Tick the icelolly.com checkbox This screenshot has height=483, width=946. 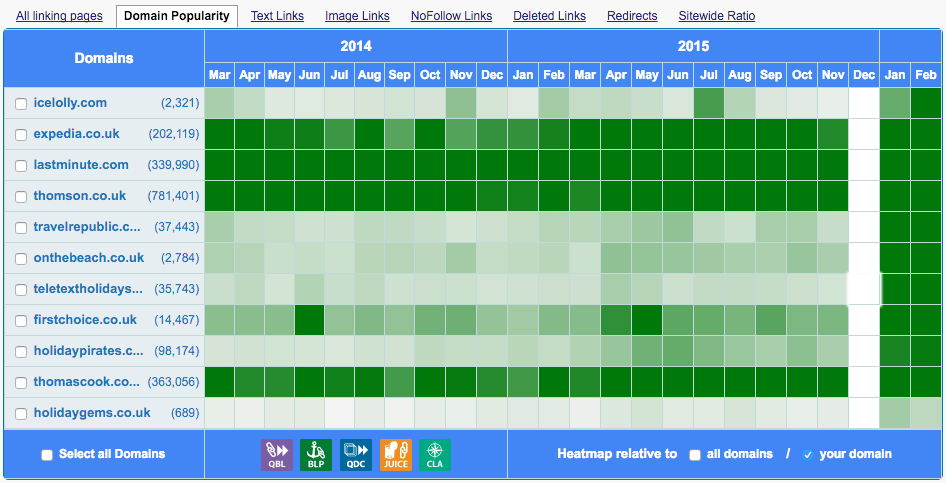(21, 104)
